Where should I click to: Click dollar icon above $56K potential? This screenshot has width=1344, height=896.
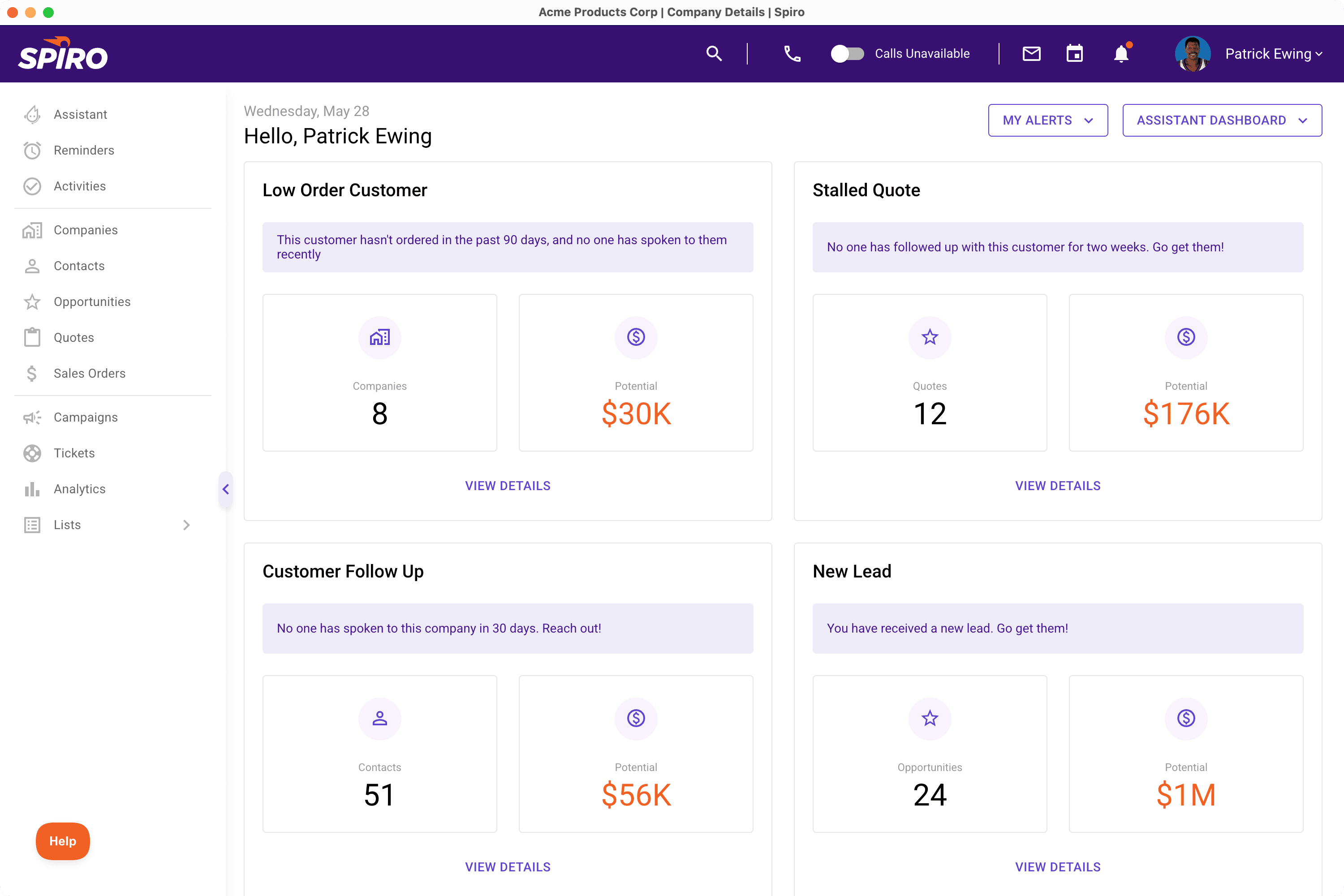pyautogui.click(x=636, y=718)
